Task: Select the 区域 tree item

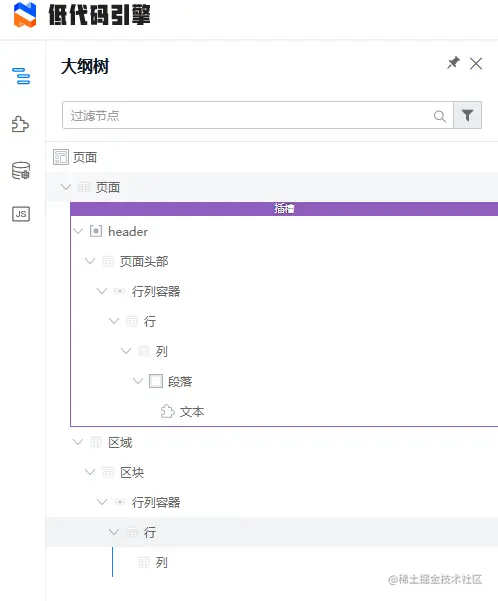Action: tap(120, 443)
